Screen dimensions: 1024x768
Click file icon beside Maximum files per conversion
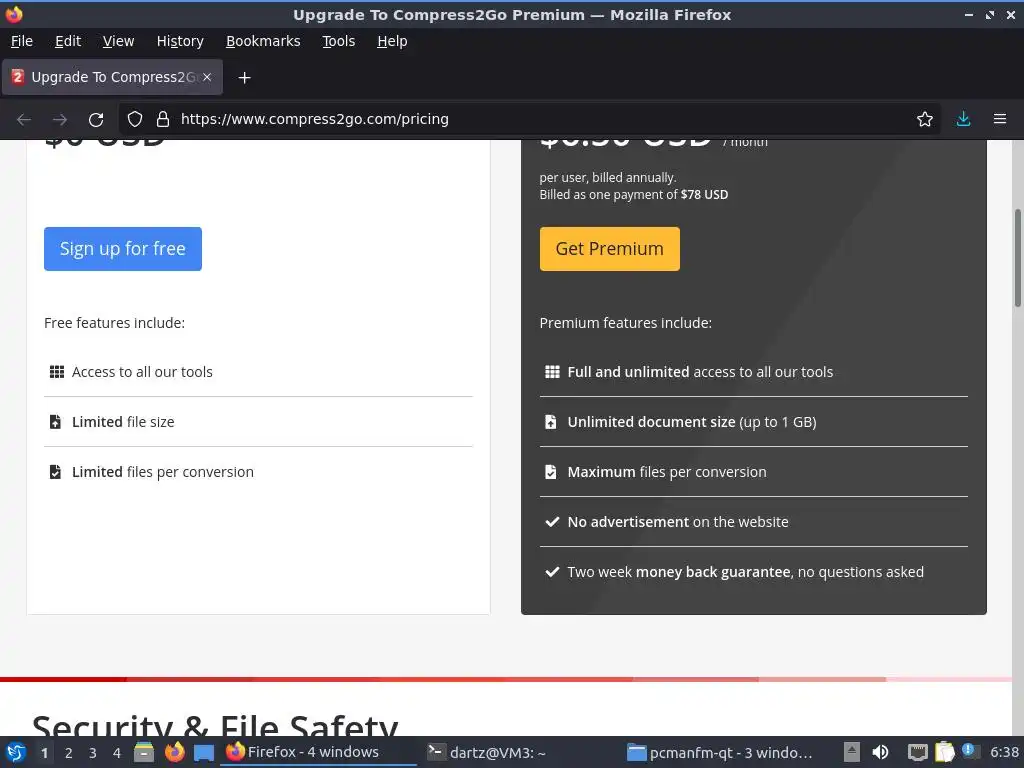(551, 472)
